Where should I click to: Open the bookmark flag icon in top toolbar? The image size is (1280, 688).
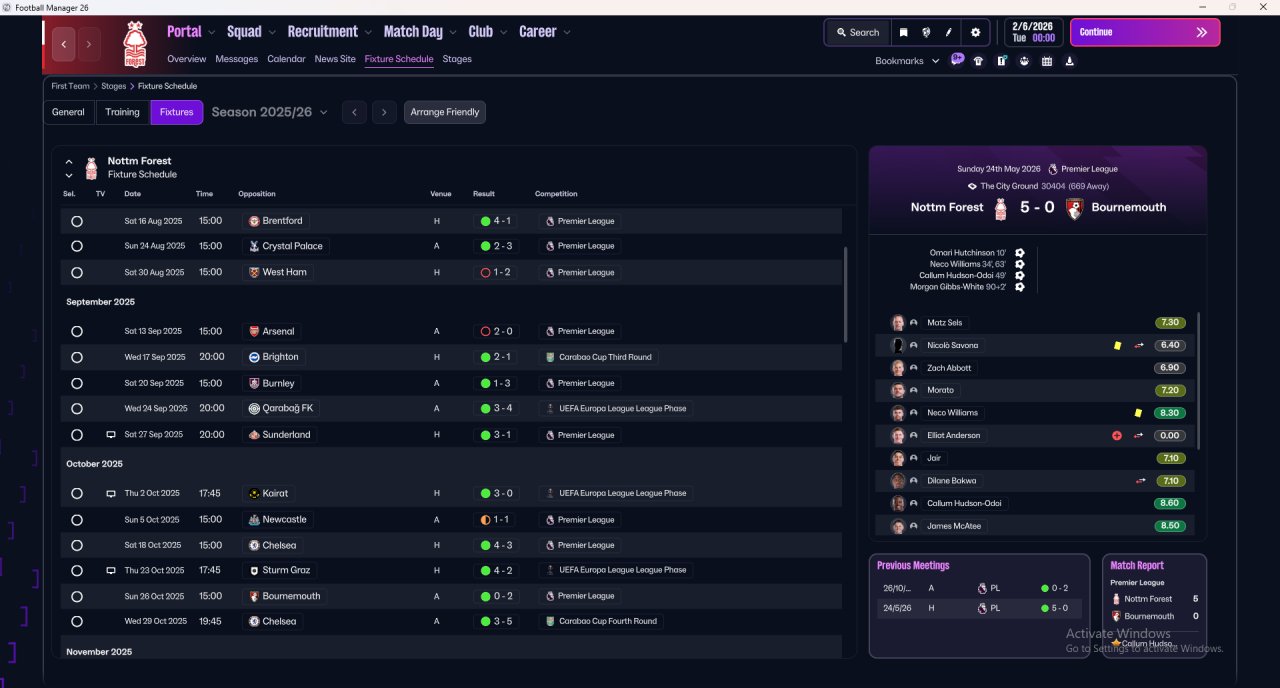coord(903,32)
